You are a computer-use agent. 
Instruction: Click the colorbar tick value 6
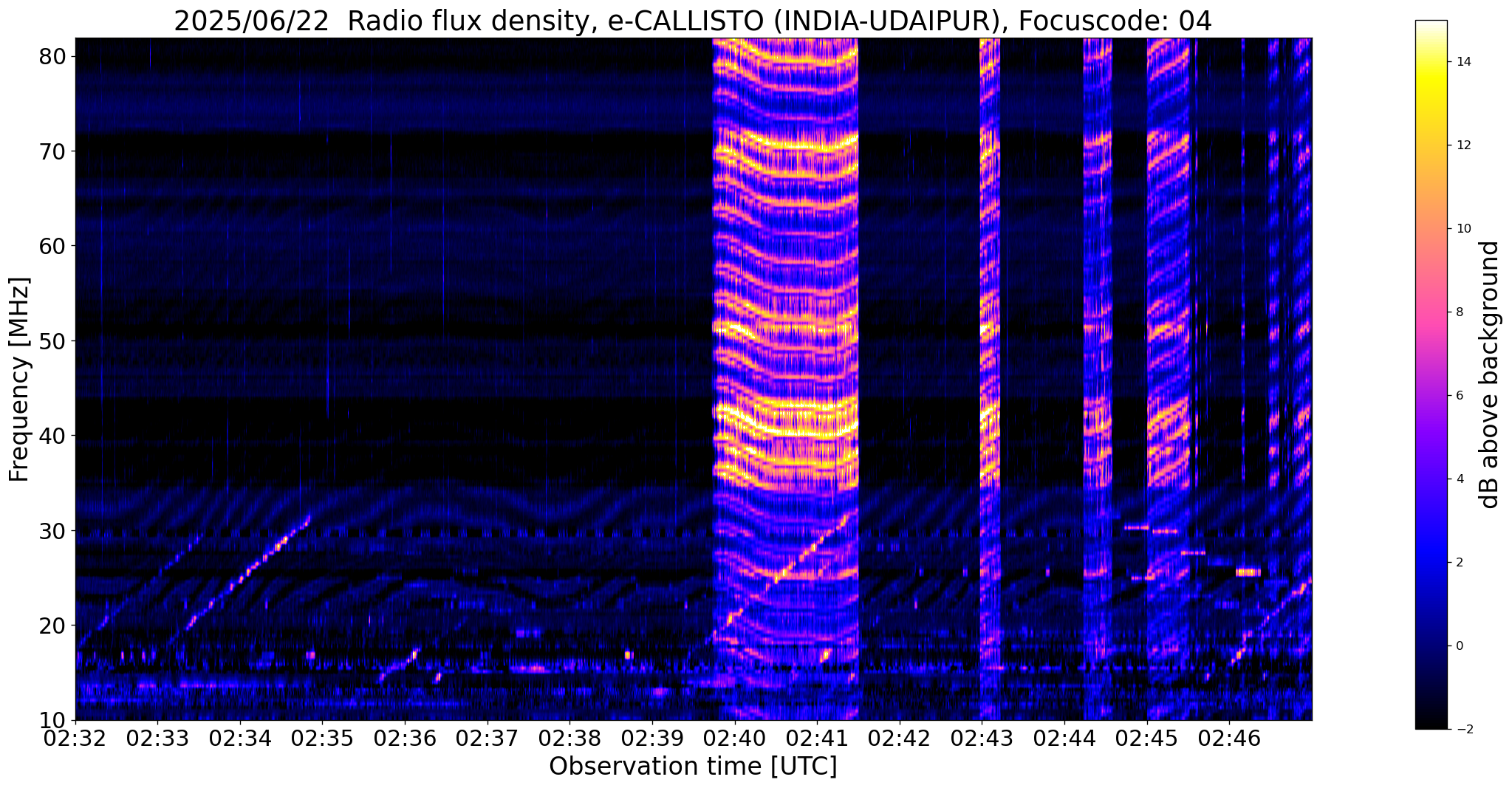pyautogui.click(x=1458, y=396)
